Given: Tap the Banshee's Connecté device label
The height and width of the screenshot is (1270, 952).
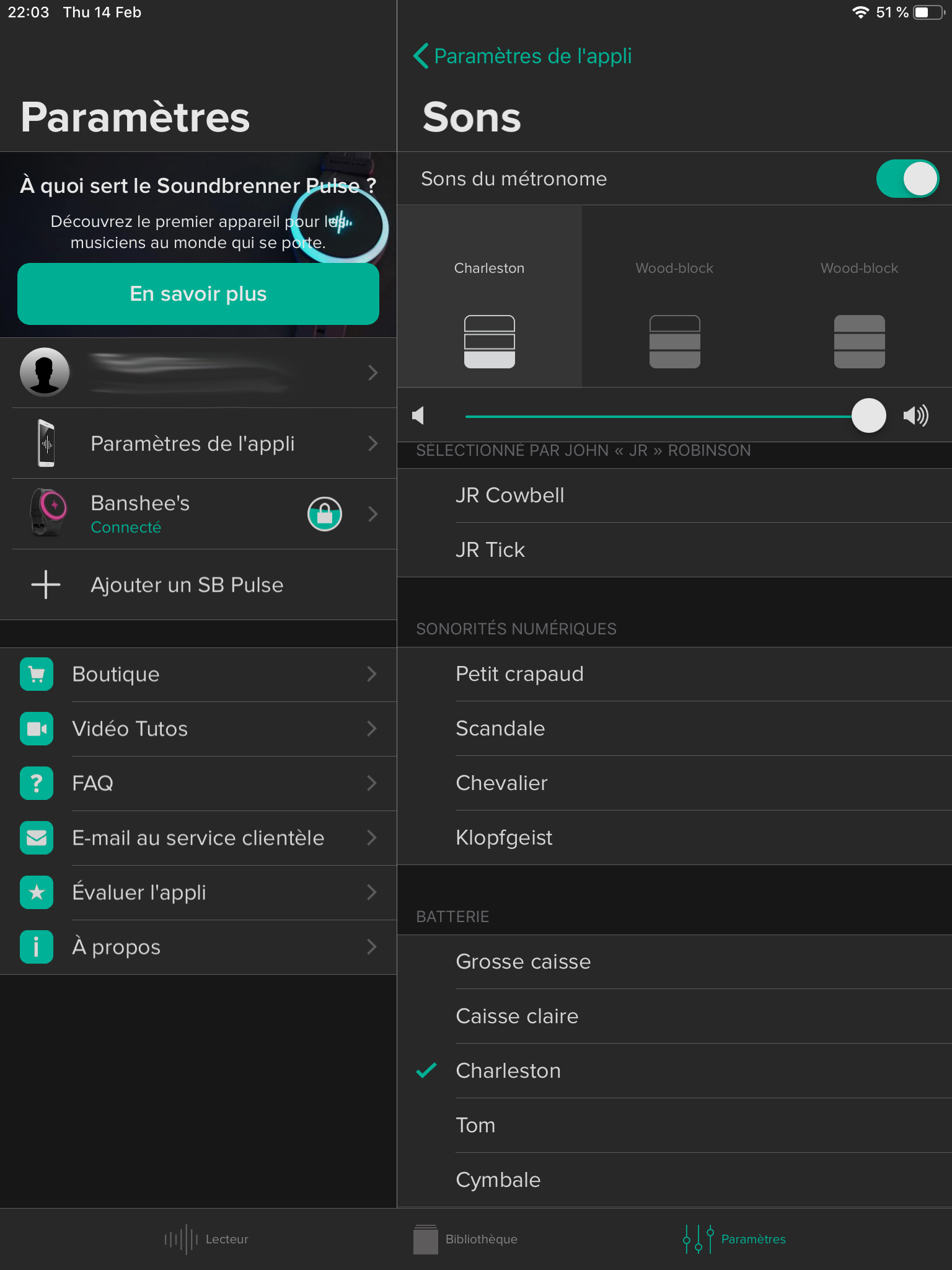Looking at the screenshot, I should coord(140,514).
